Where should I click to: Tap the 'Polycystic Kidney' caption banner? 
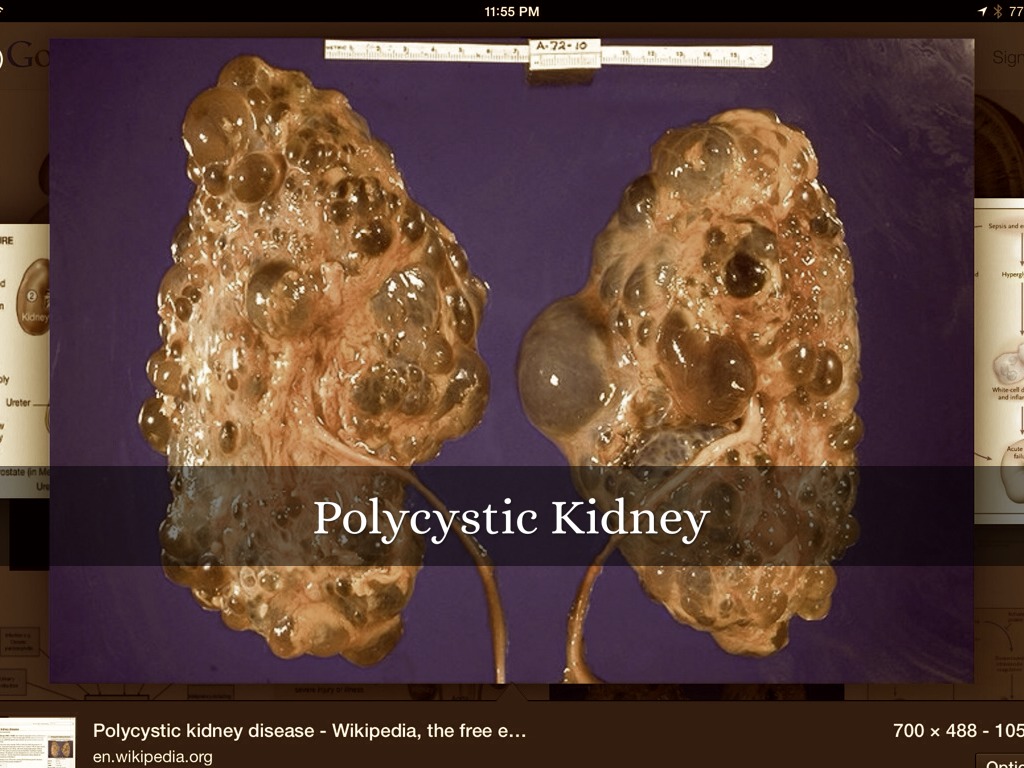pyautogui.click(x=511, y=517)
